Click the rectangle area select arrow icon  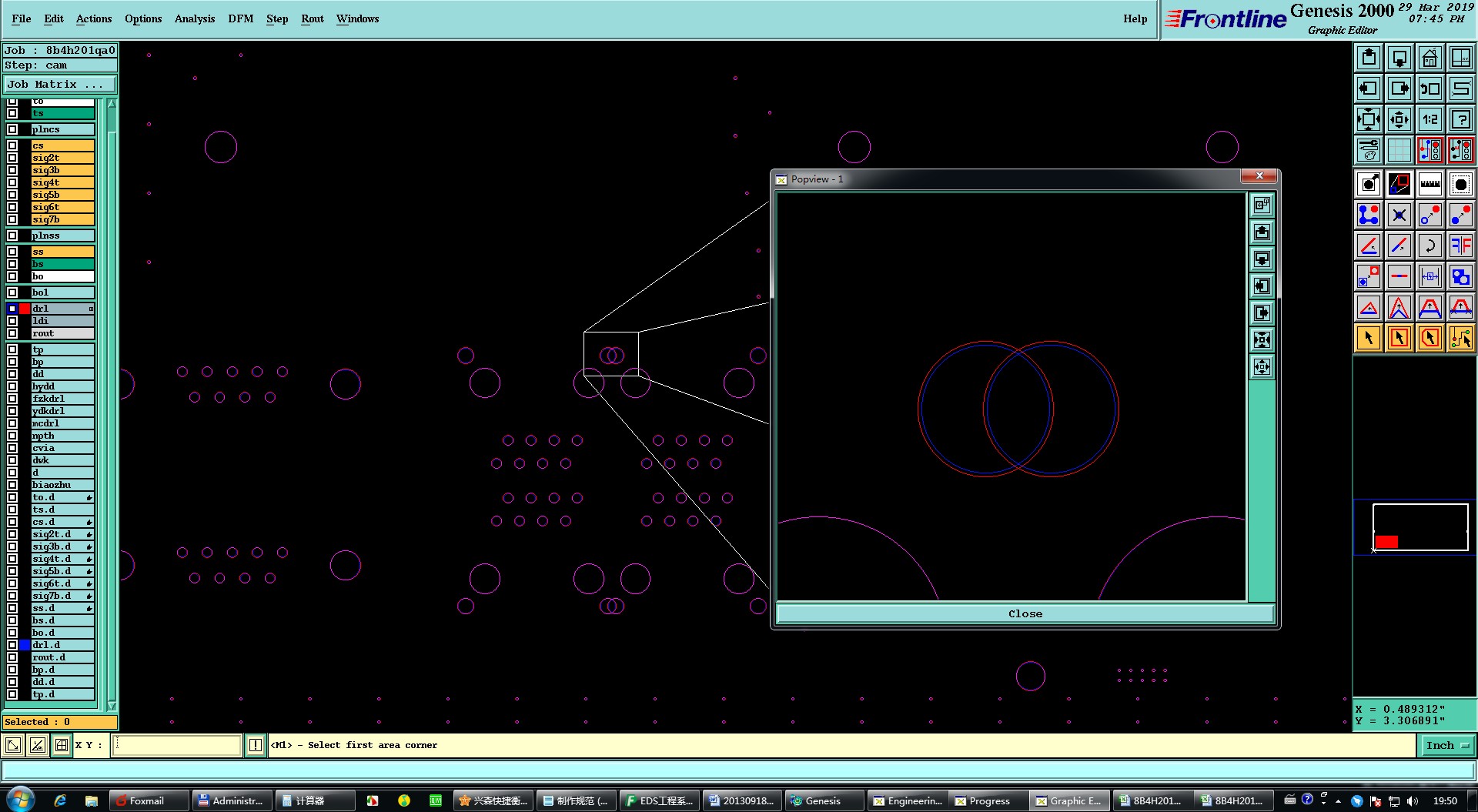[1399, 338]
